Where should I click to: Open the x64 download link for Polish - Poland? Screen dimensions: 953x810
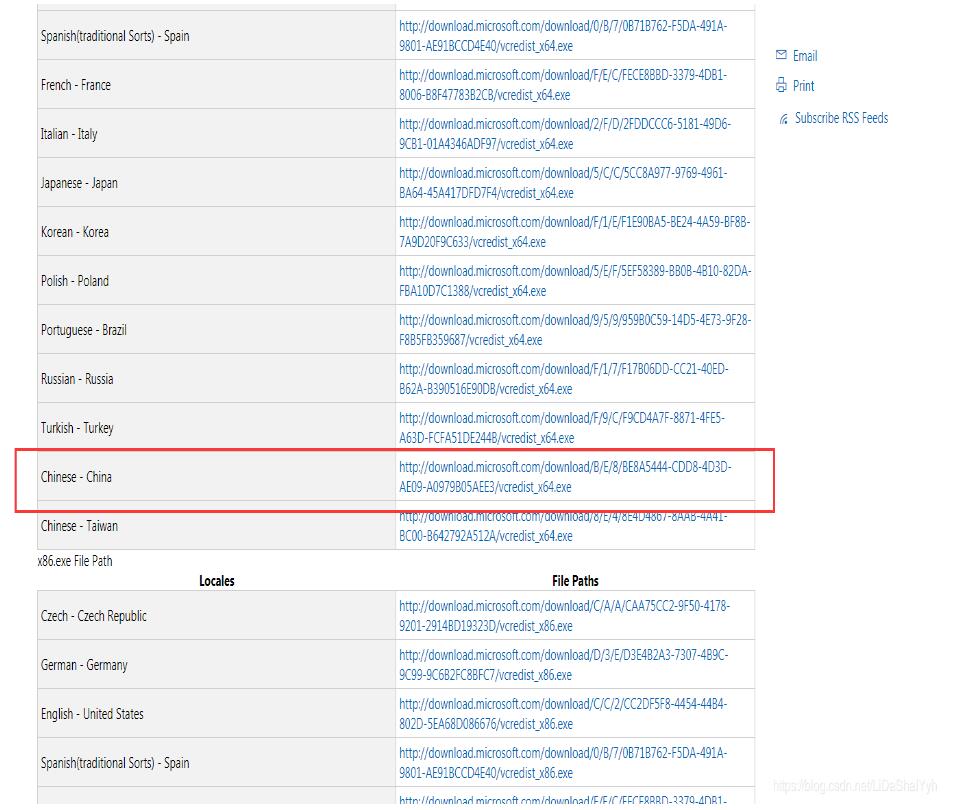575,281
